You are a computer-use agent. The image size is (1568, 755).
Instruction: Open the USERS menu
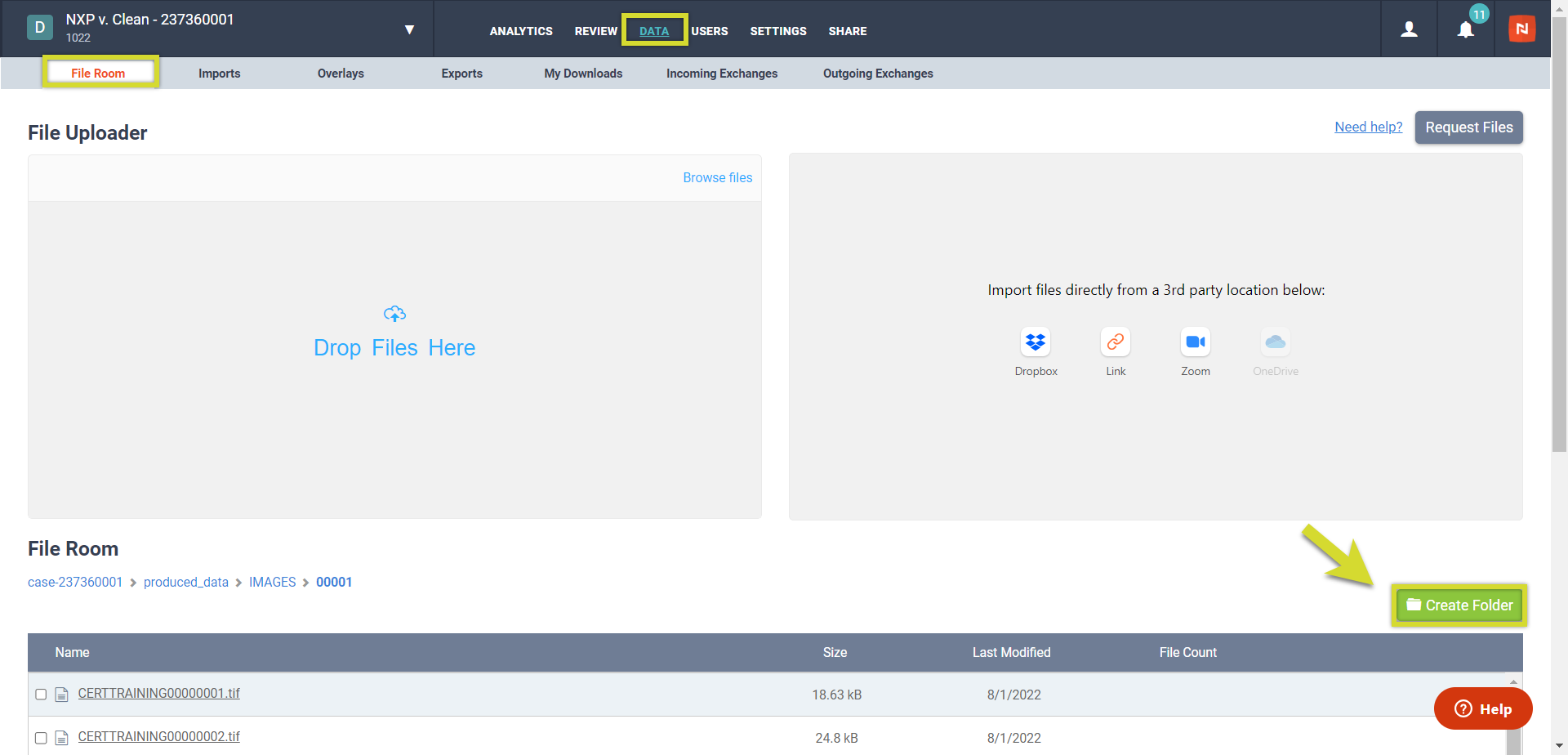click(x=710, y=31)
